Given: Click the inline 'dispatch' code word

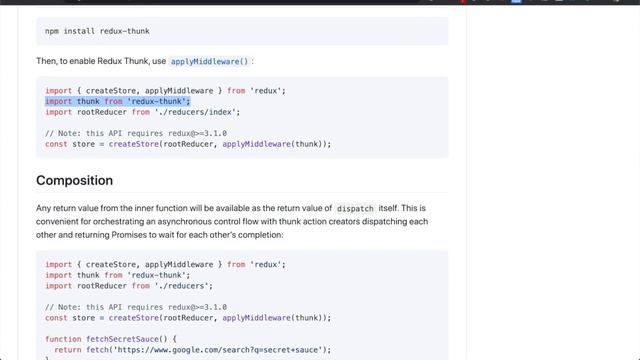Looking at the screenshot, I should click(x=355, y=209).
